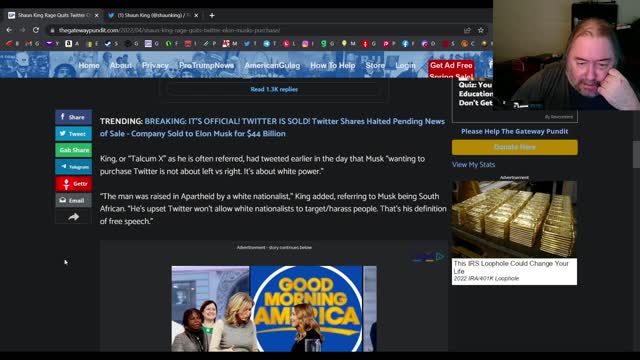Share article on Facebook
Viewport: 640px width, 360px height.
tap(73, 117)
